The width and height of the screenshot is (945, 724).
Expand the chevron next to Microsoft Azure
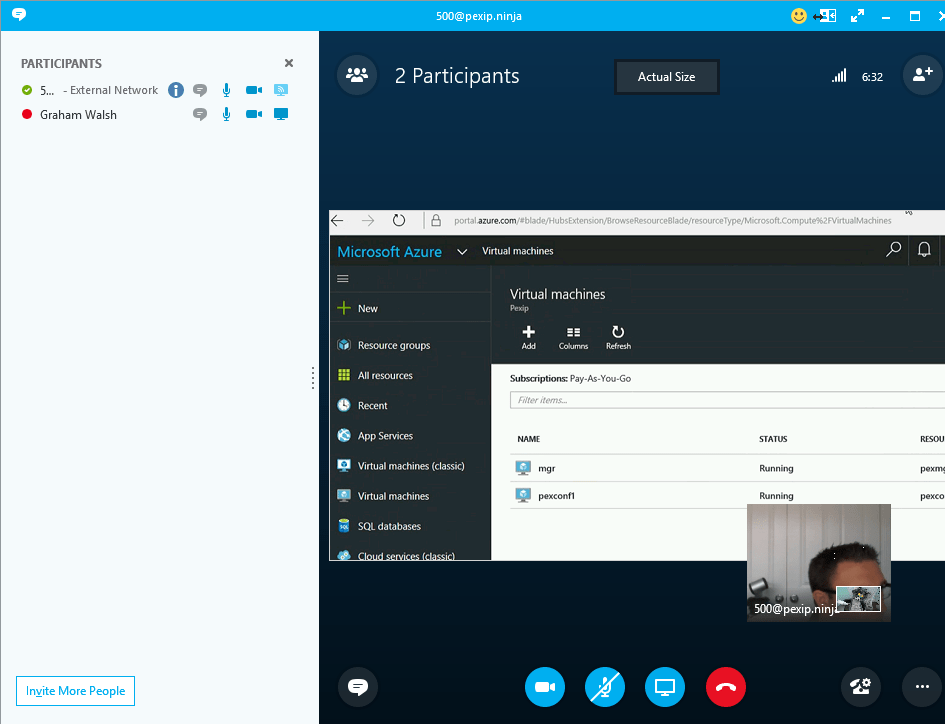[462, 251]
